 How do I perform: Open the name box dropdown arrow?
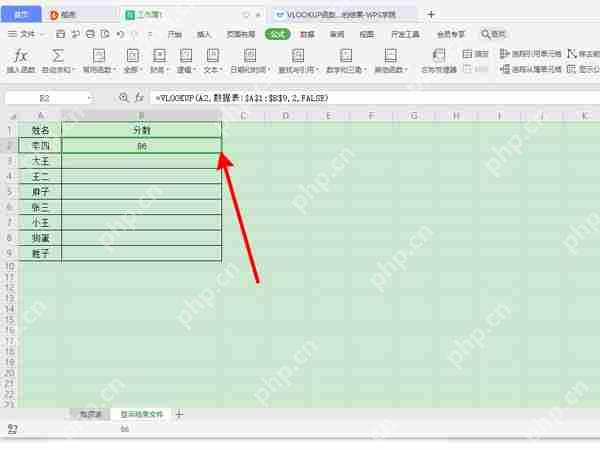click(89, 98)
